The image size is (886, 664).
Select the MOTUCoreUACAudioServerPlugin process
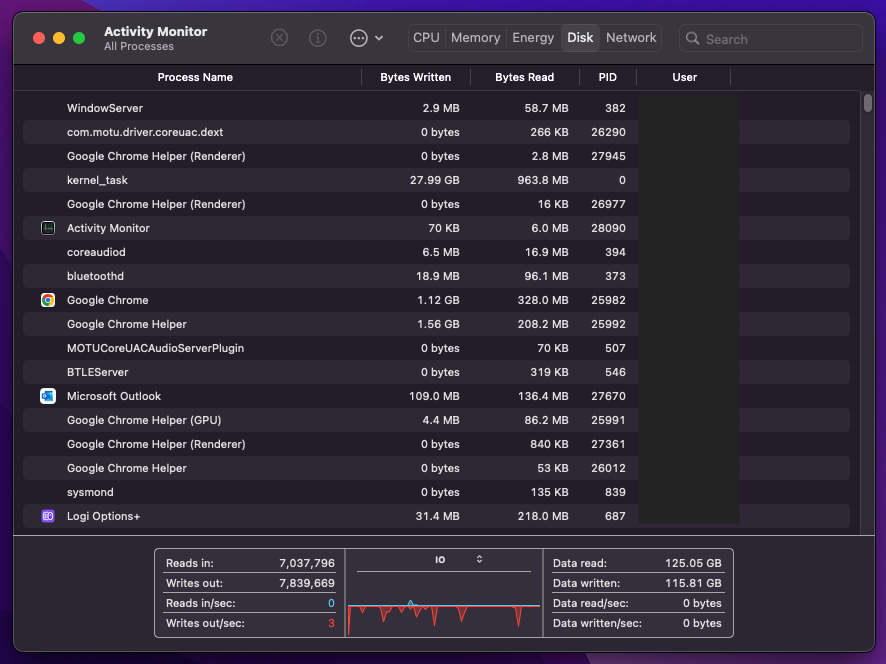click(x=436, y=348)
